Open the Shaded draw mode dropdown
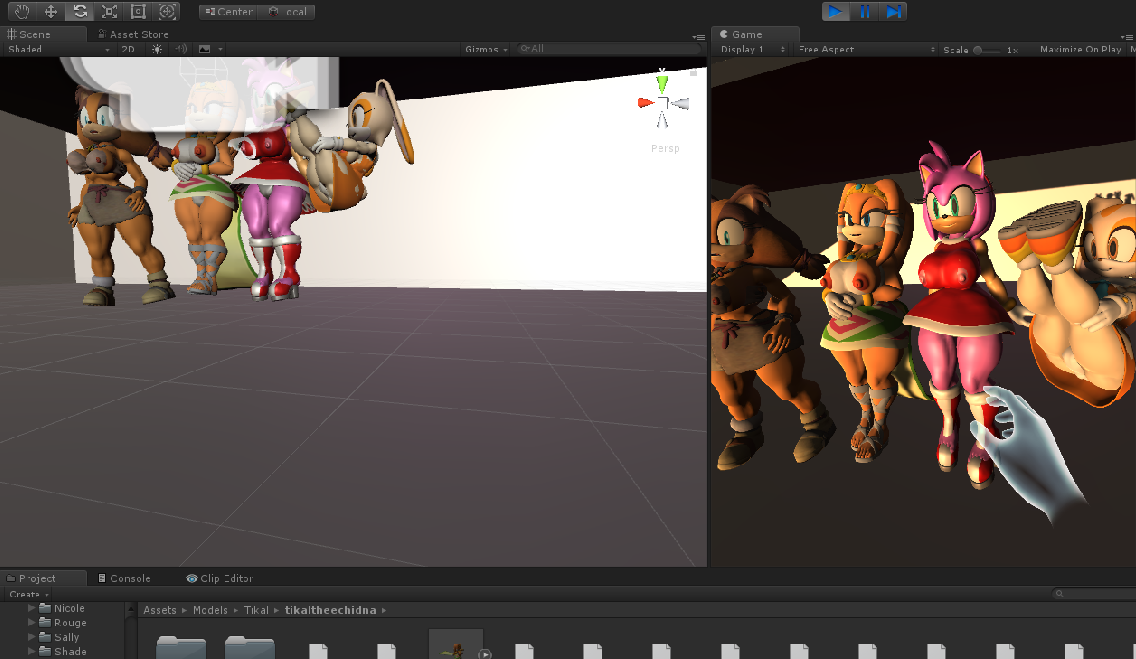The height and width of the screenshot is (659, 1136). pos(58,49)
